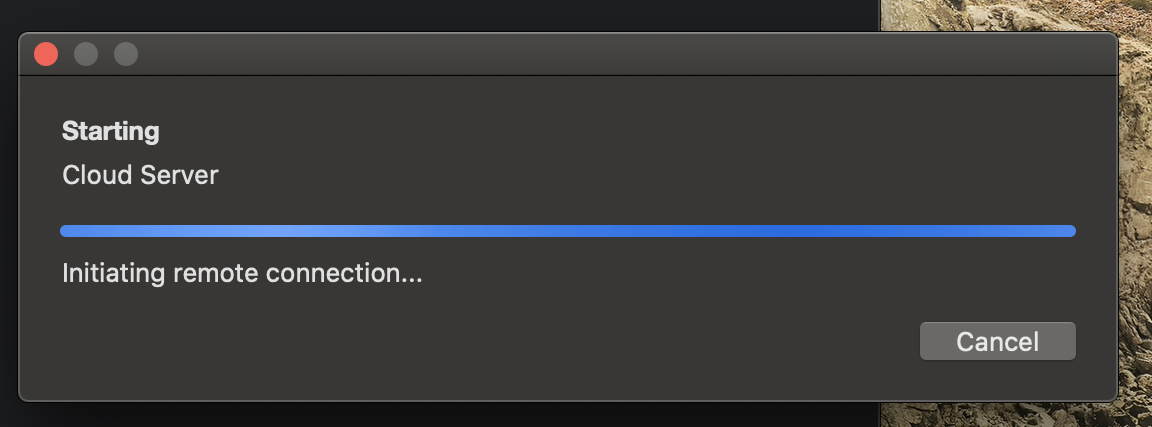Click the right end of the progress bar
The height and width of the screenshot is (427, 1152).
[1069, 231]
